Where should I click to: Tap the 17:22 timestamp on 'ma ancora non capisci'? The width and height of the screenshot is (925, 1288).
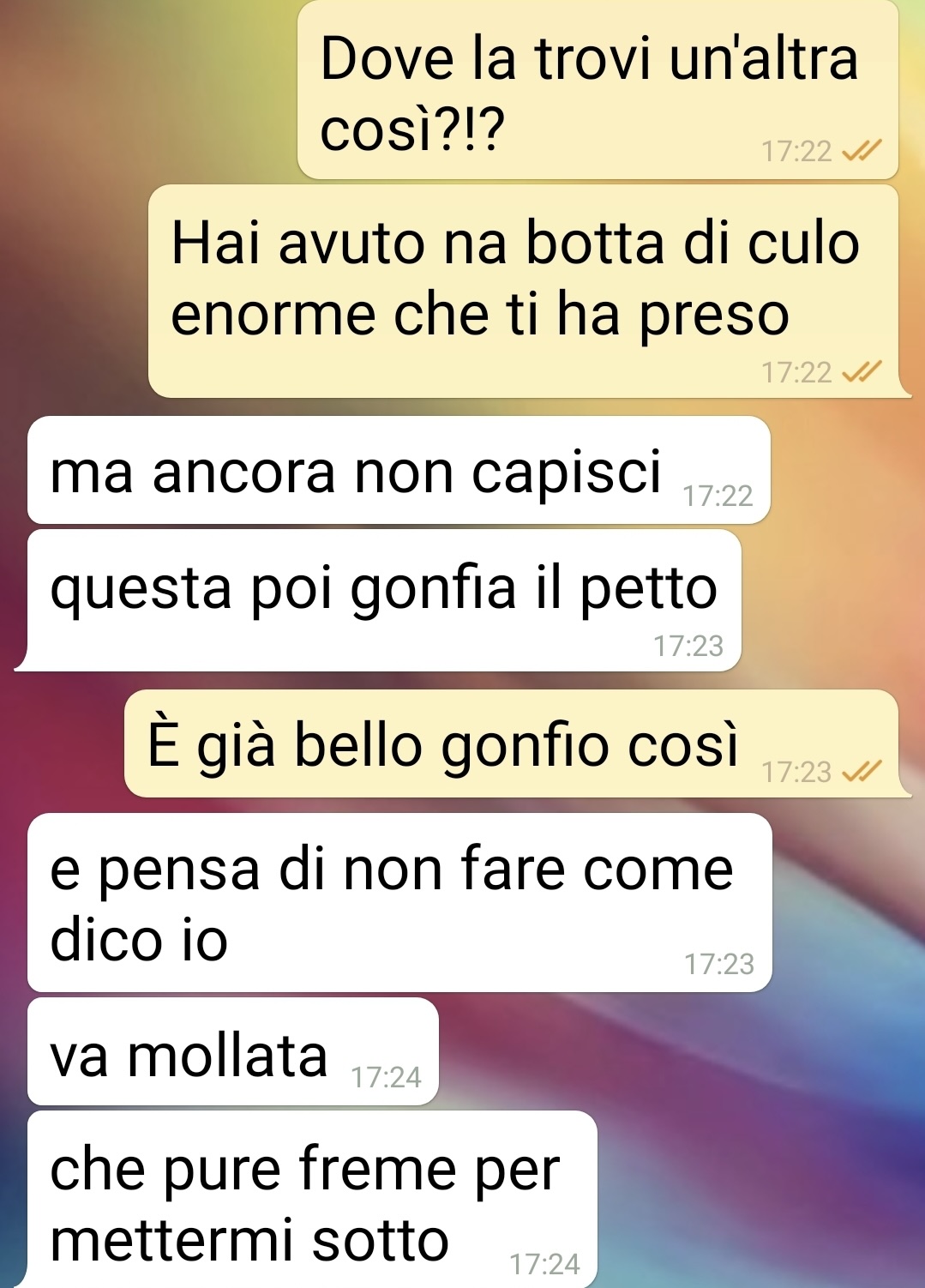[x=718, y=496]
